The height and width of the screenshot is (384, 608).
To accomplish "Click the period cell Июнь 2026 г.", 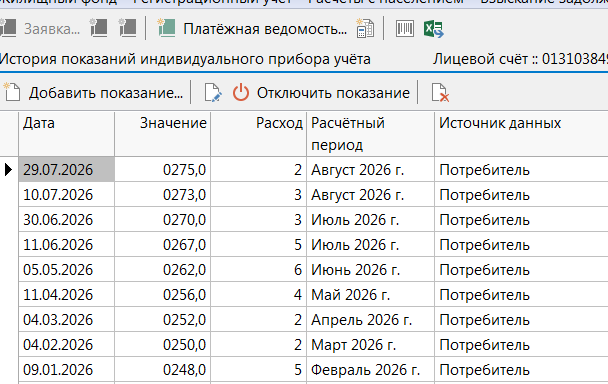I will tap(370, 270).
